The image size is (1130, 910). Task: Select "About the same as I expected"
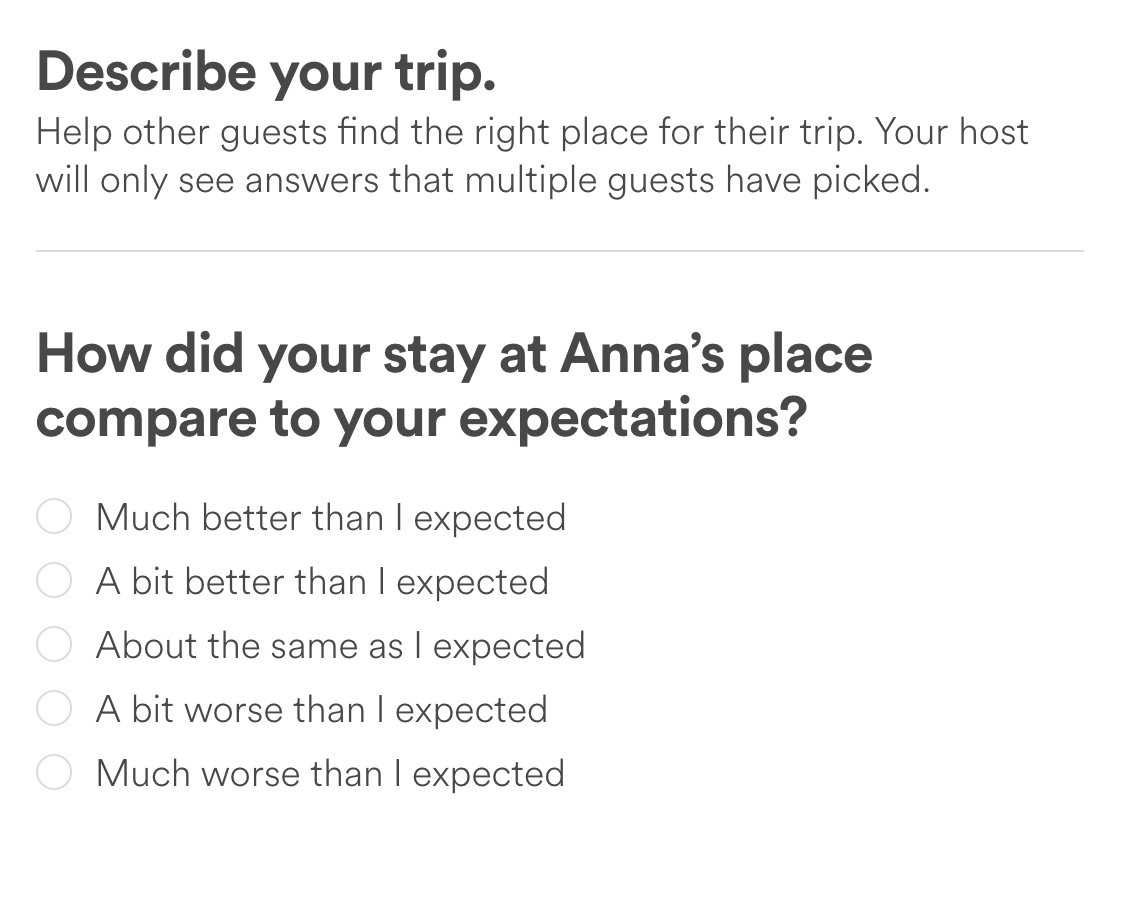click(x=54, y=645)
